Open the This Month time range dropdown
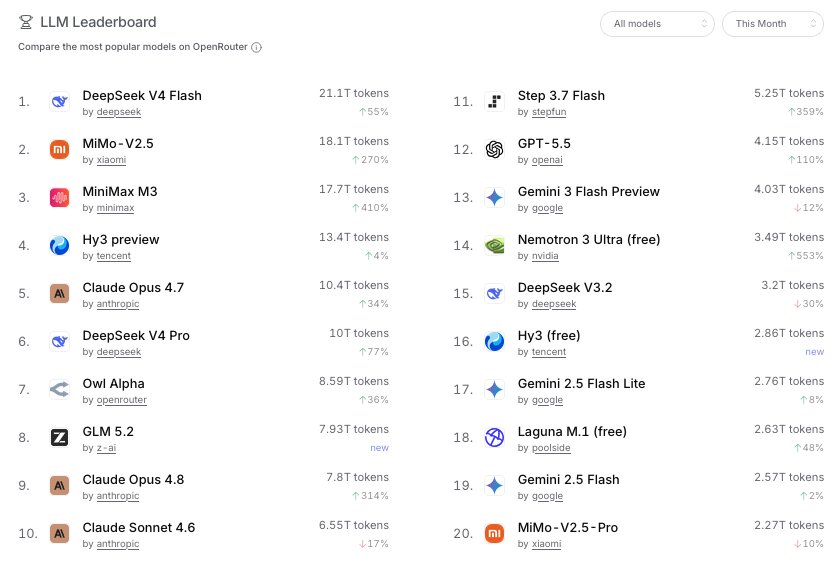This screenshot has width=838, height=568. tap(772, 24)
